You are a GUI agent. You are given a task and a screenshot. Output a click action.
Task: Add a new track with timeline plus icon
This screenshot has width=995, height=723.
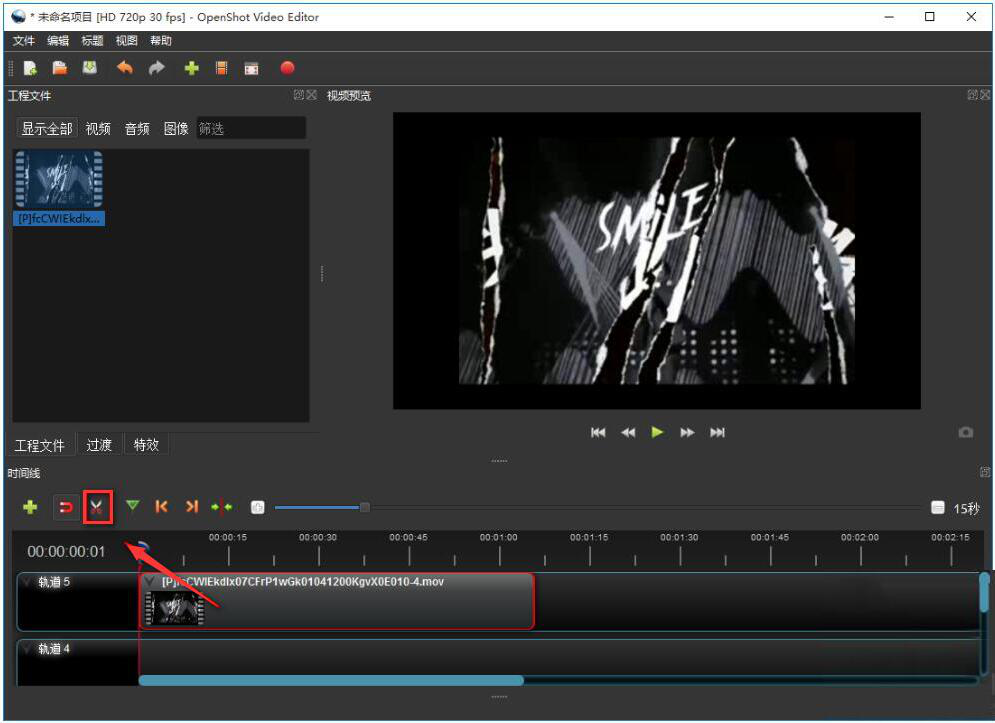click(30, 507)
